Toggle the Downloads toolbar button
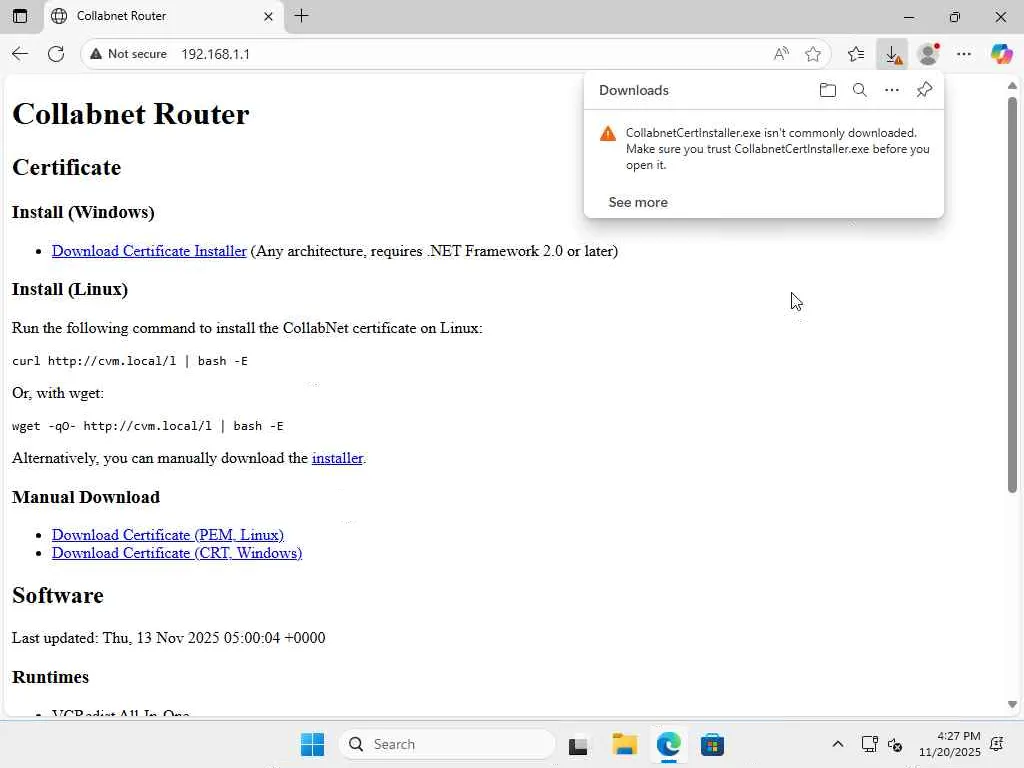This screenshot has width=1024, height=768. 893,54
